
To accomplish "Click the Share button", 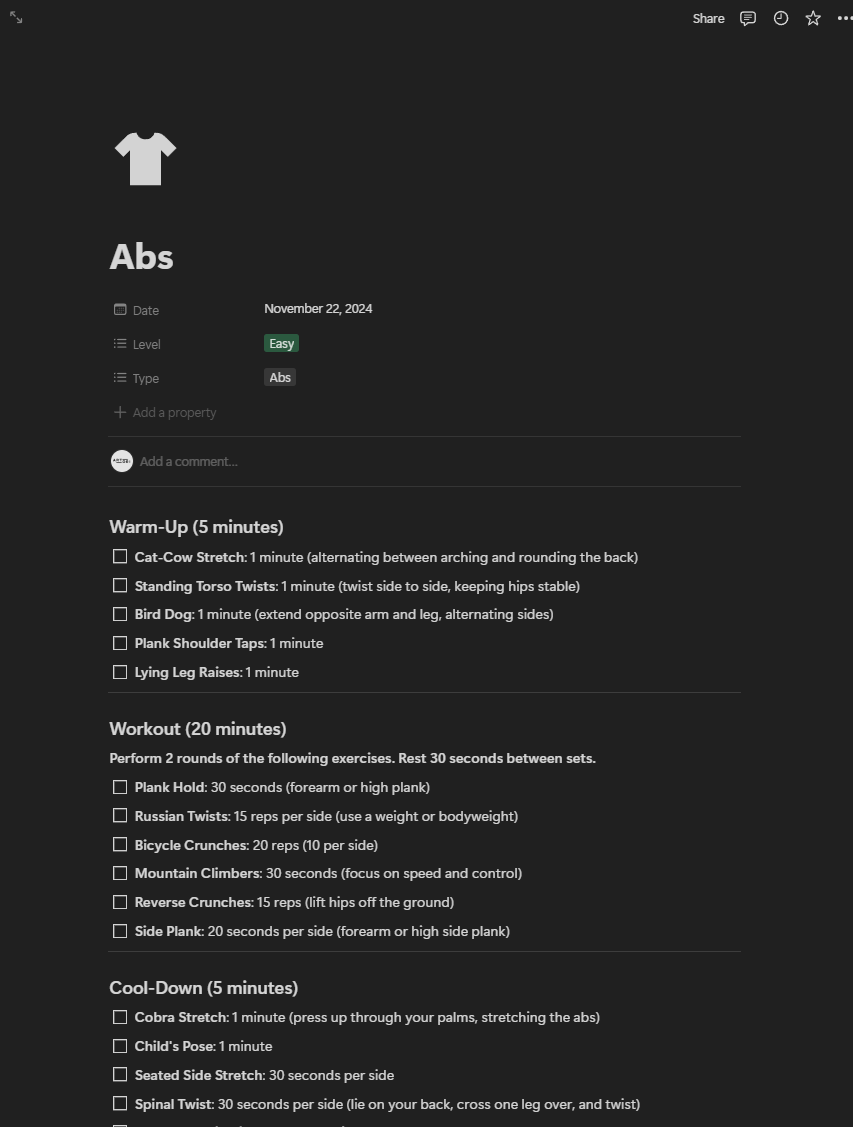I will pyautogui.click(x=708, y=18).
